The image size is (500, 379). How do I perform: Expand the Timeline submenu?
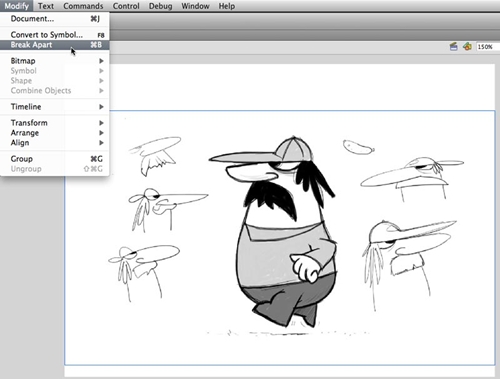pos(55,107)
